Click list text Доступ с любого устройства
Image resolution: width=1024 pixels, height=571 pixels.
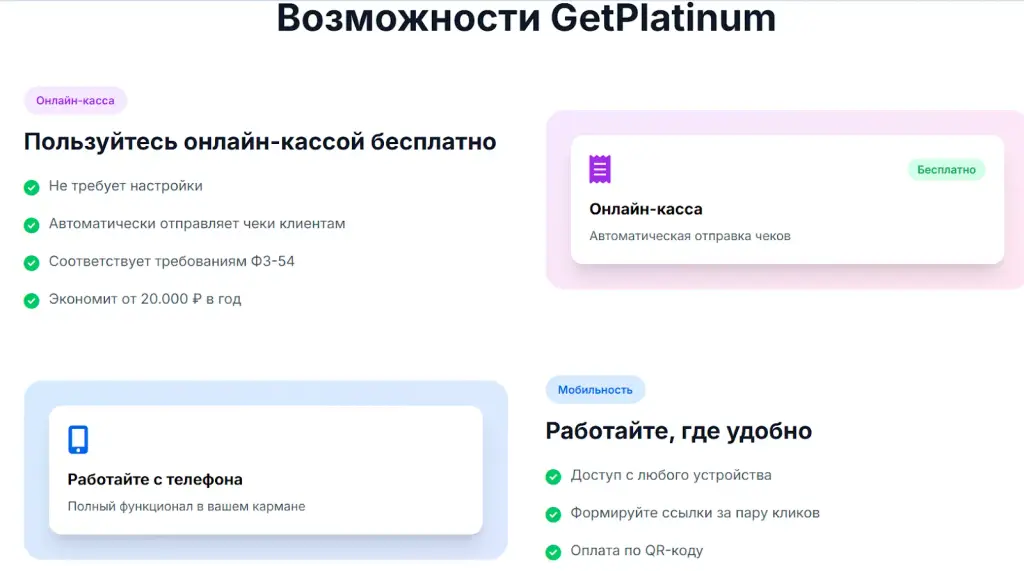(x=671, y=475)
